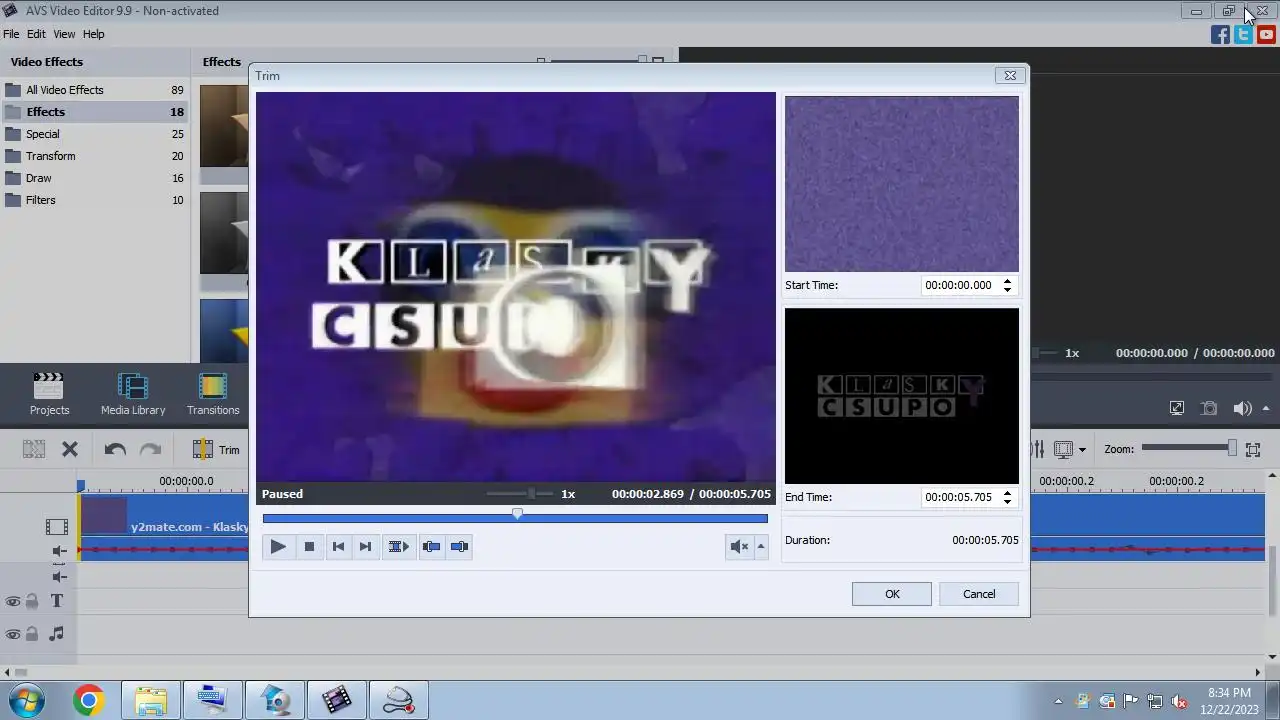Select the Draw effects category
The image size is (1280, 720).
[95, 178]
